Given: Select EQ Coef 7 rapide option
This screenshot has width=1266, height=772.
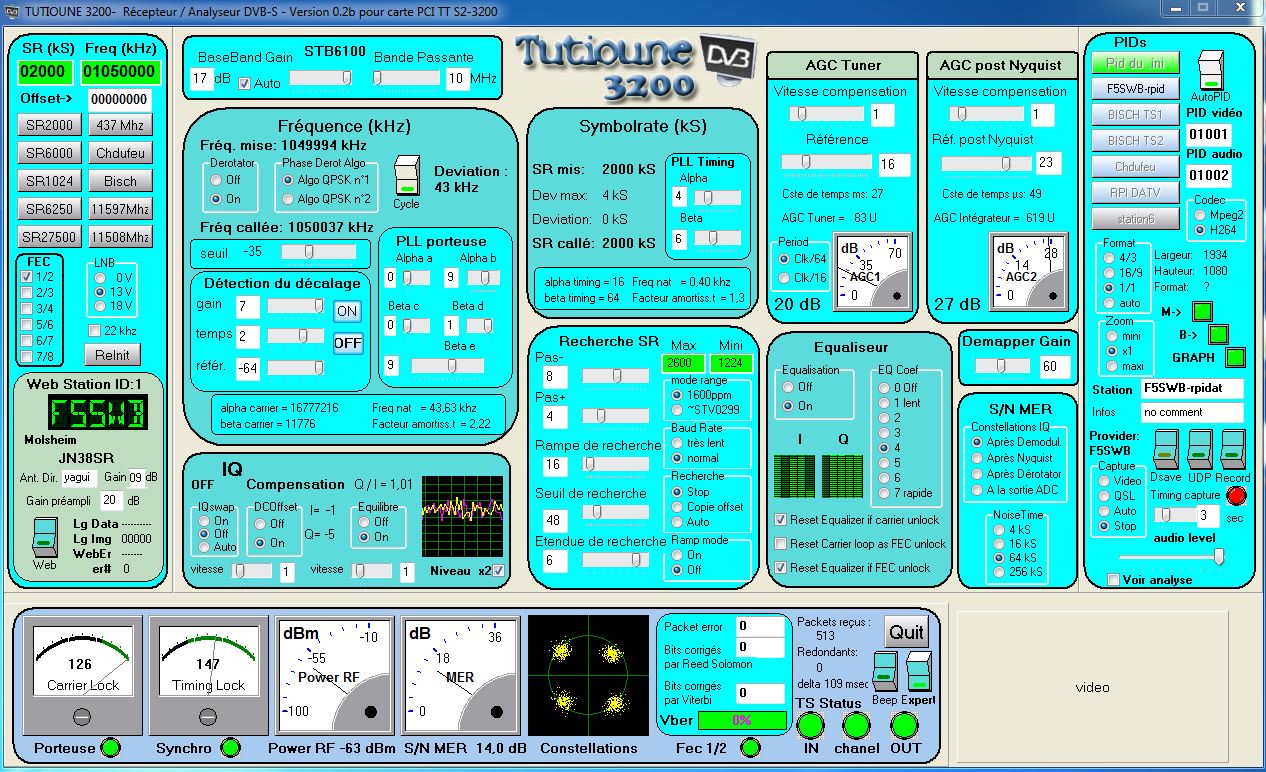Looking at the screenshot, I should coord(884,493).
